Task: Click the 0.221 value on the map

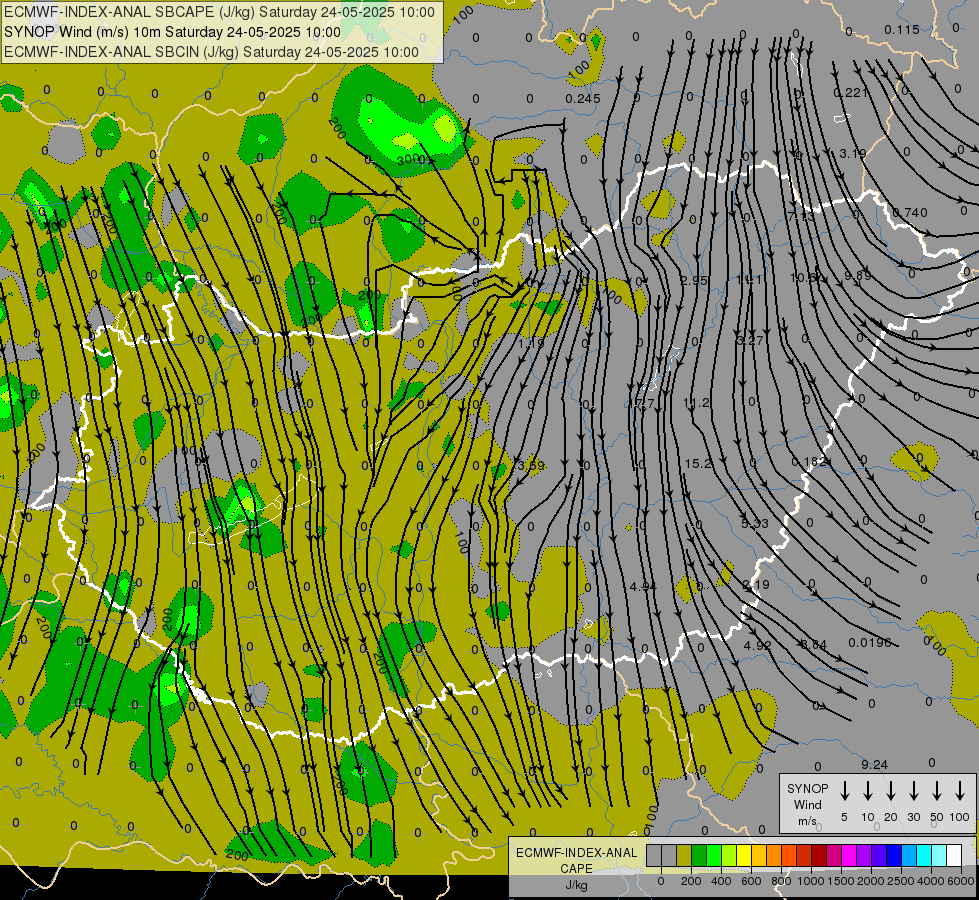Action: (851, 92)
